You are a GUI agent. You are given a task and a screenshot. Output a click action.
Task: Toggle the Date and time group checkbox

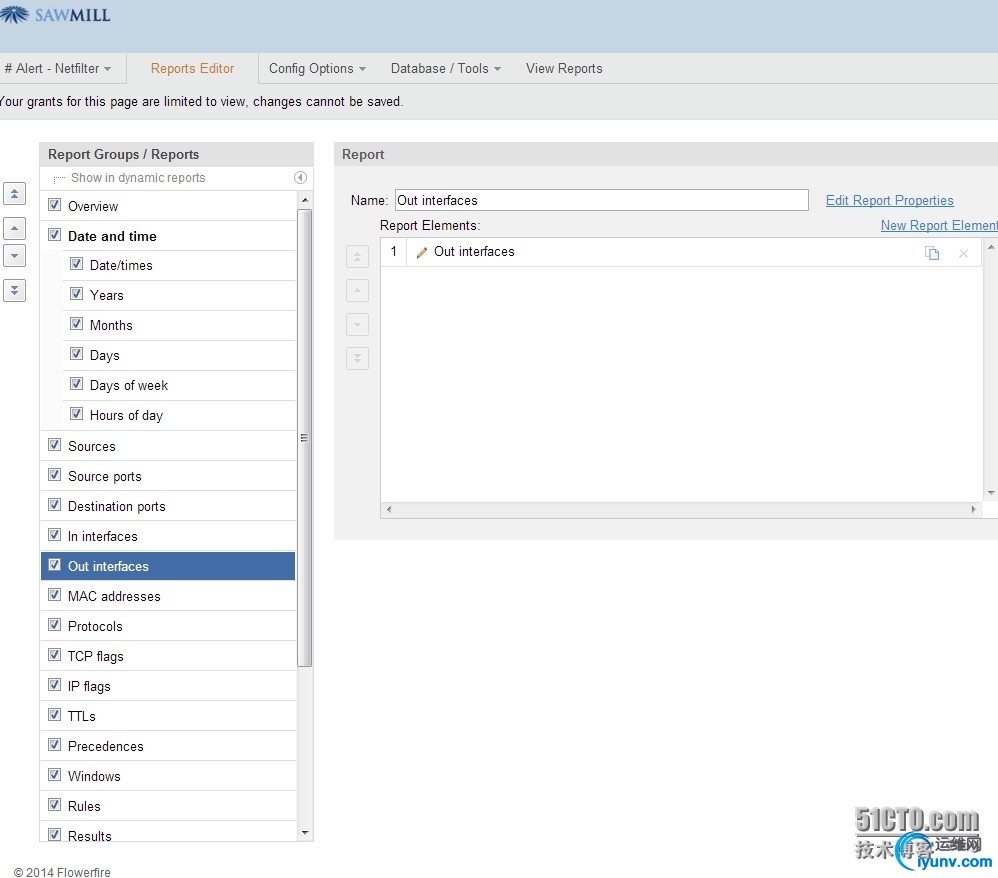tap(55, 235)
